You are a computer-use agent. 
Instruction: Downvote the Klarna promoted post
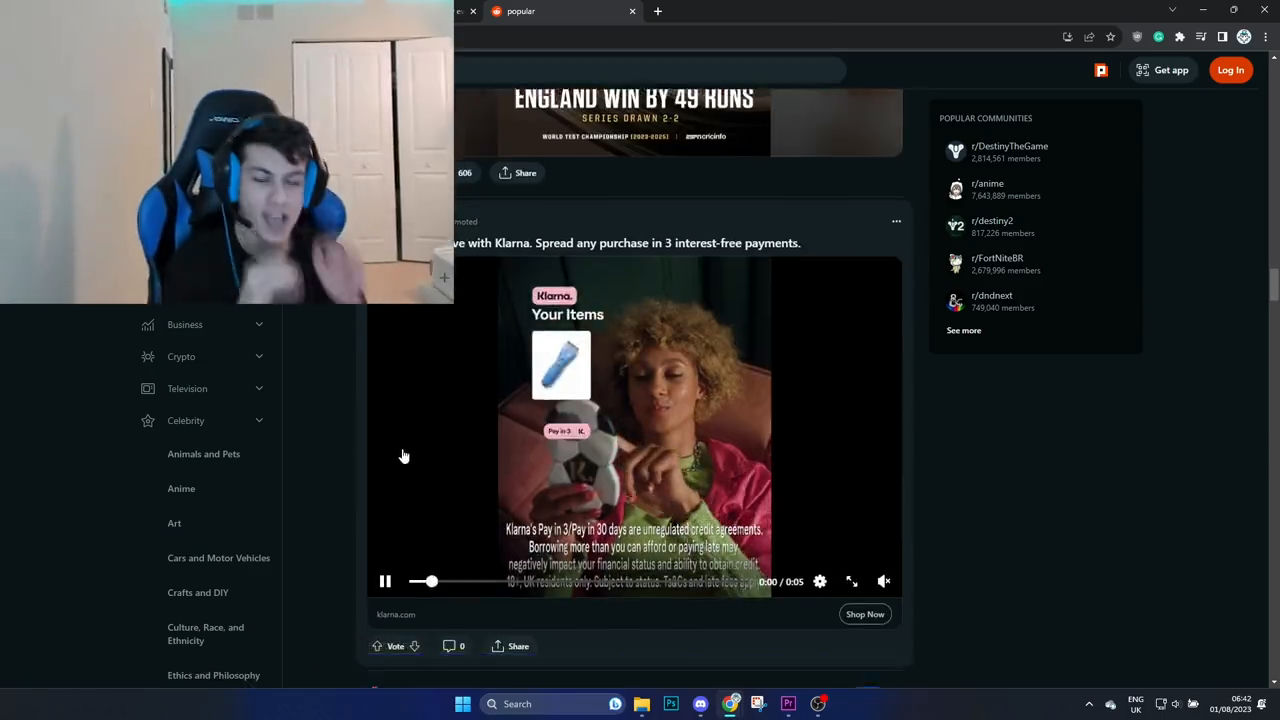point(414,646)
